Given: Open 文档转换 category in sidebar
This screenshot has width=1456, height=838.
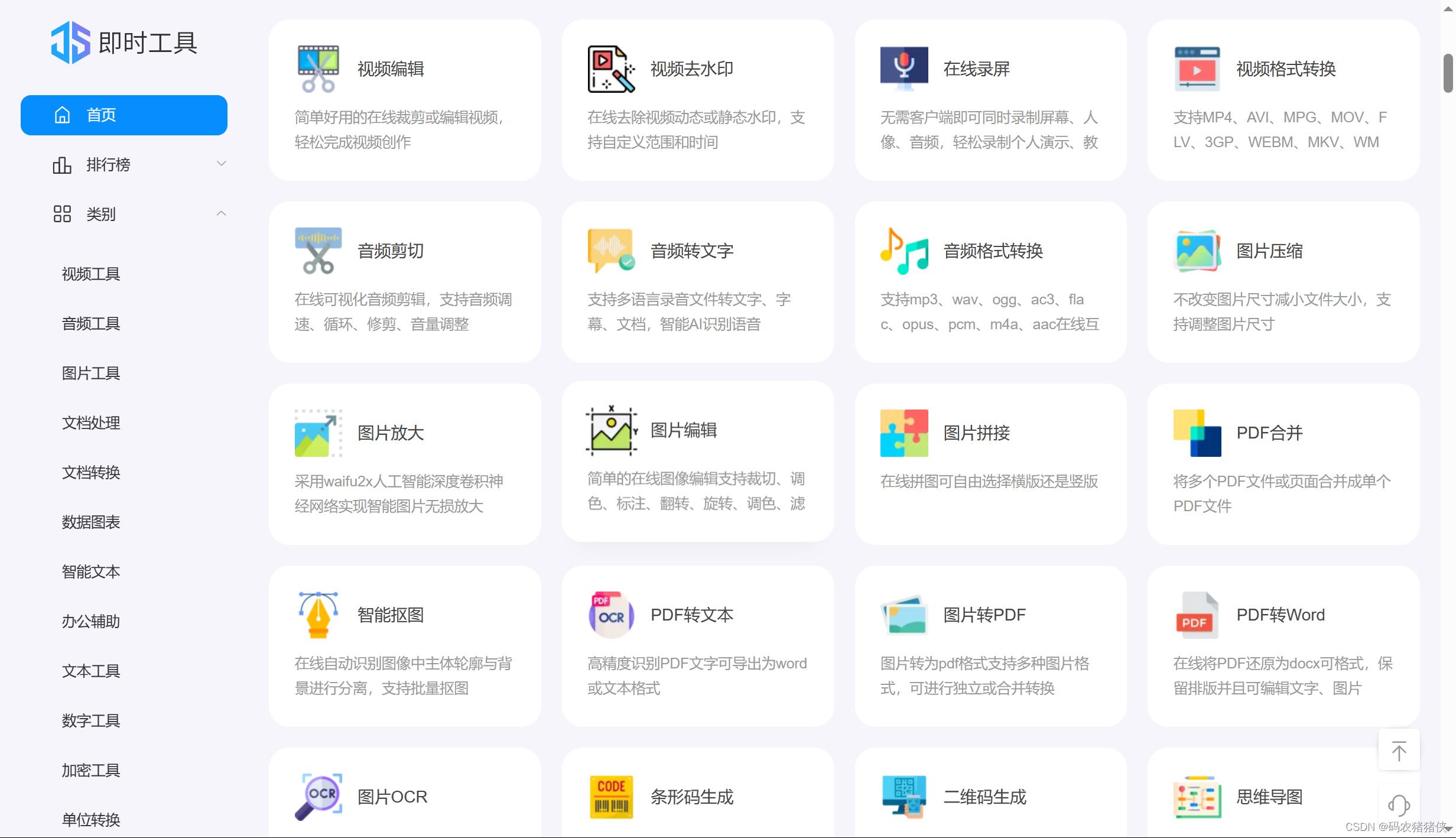Looking at the screenshot, I should click(91, 473).
